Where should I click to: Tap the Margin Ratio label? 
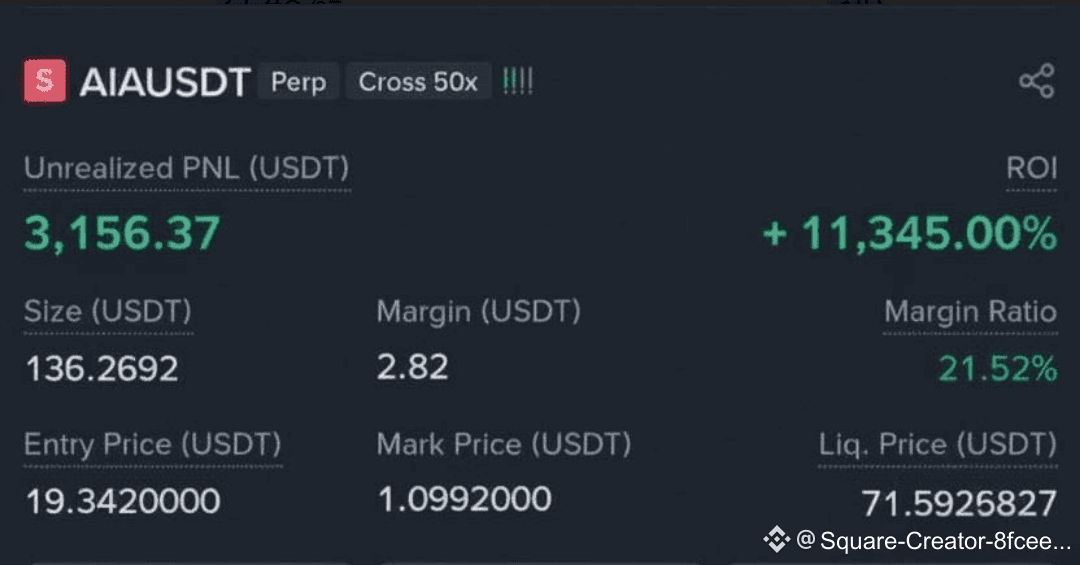point(970,311)
